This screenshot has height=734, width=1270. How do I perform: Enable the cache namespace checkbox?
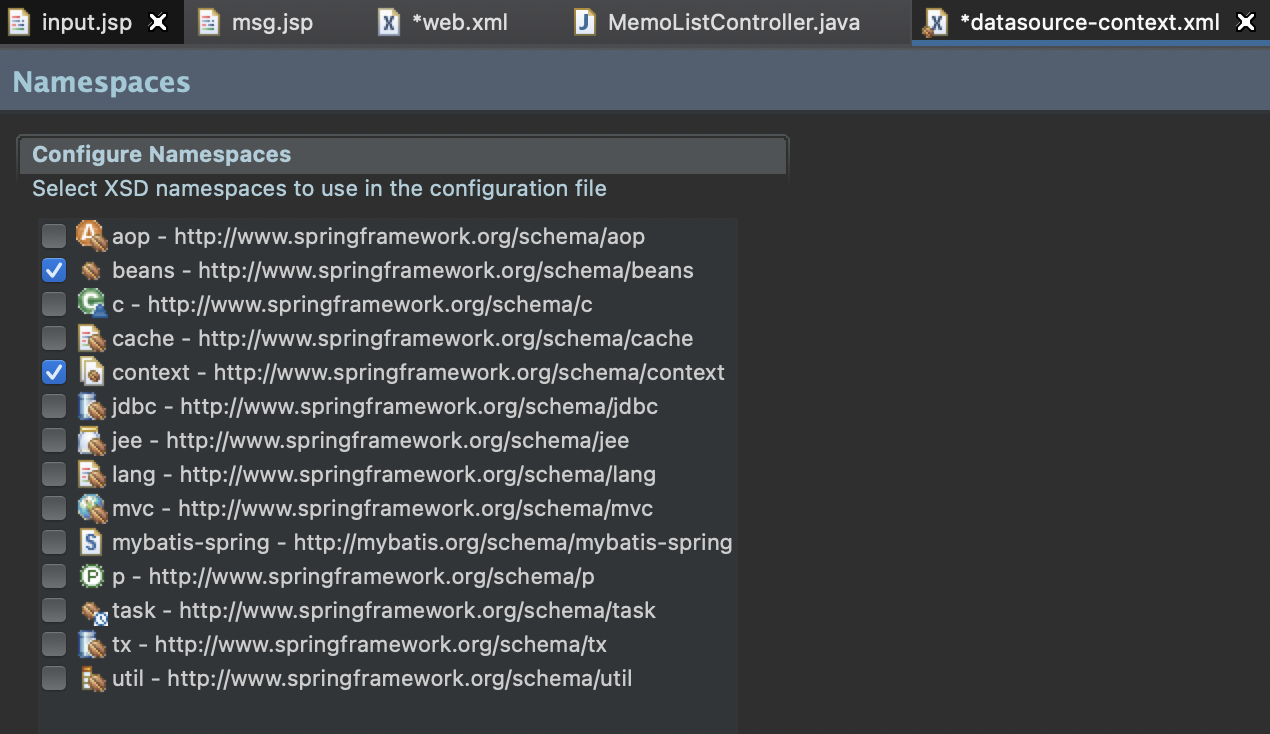pyautogui.click(x=54, y=338)
